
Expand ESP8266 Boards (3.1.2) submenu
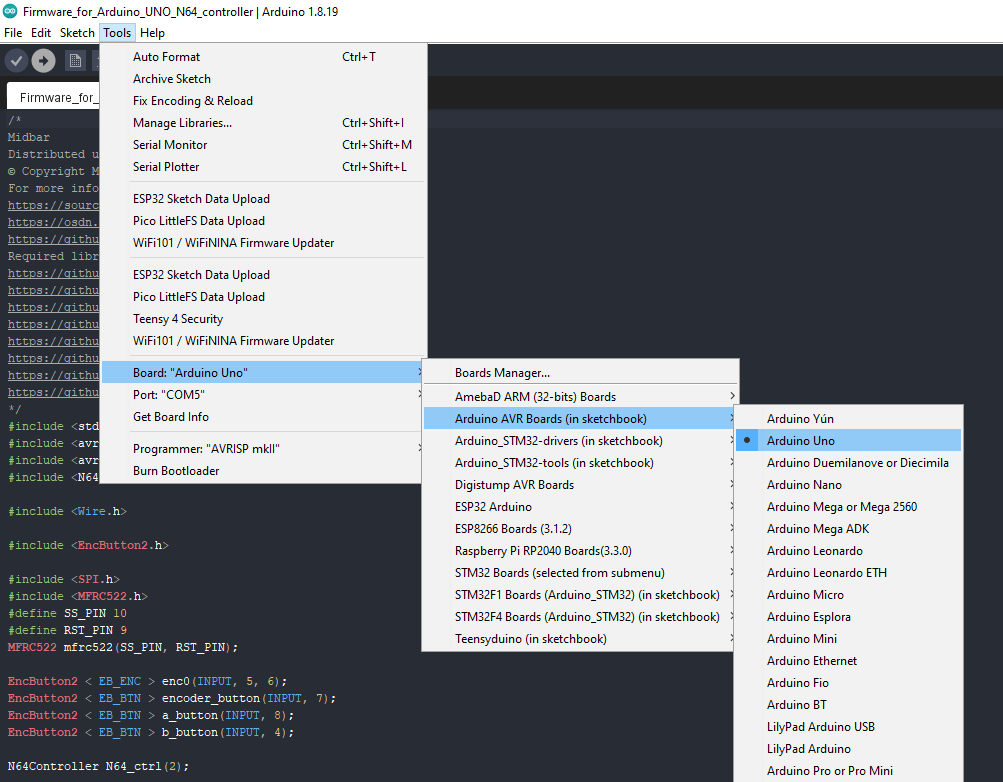pos(580,529)
